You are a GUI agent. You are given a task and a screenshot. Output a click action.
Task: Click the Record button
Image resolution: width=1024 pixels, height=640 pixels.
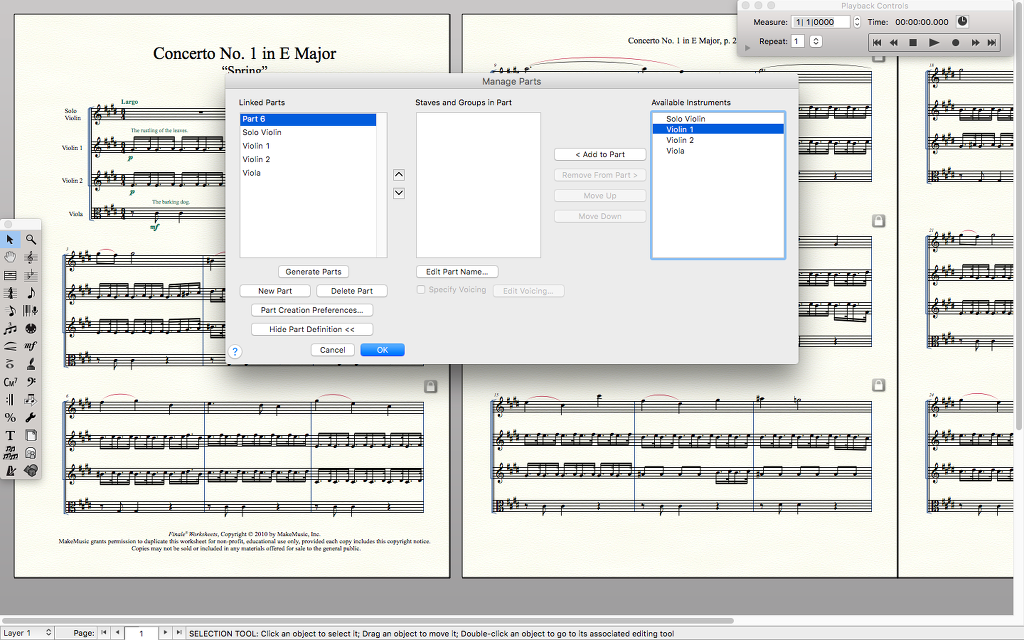pyautogui.click(x=955, y=42)
